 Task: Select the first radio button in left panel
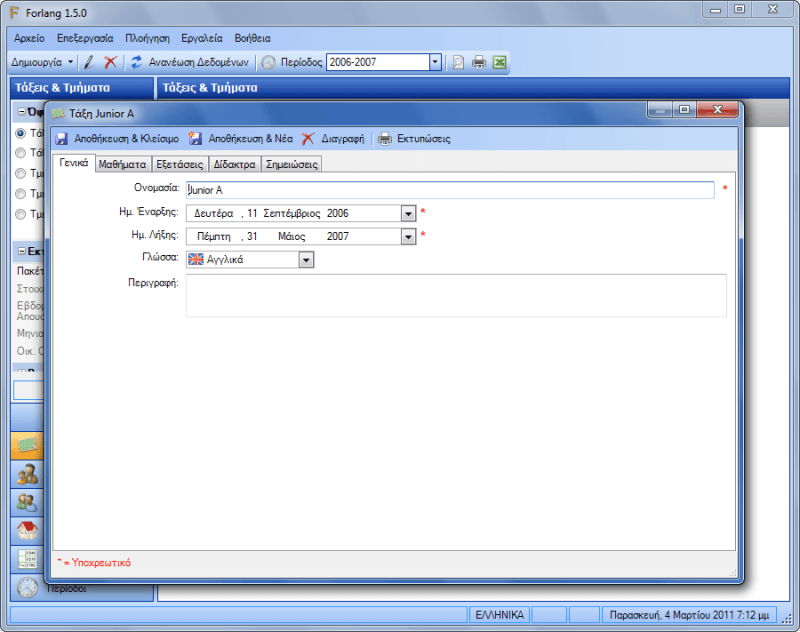tap(20, 133)
